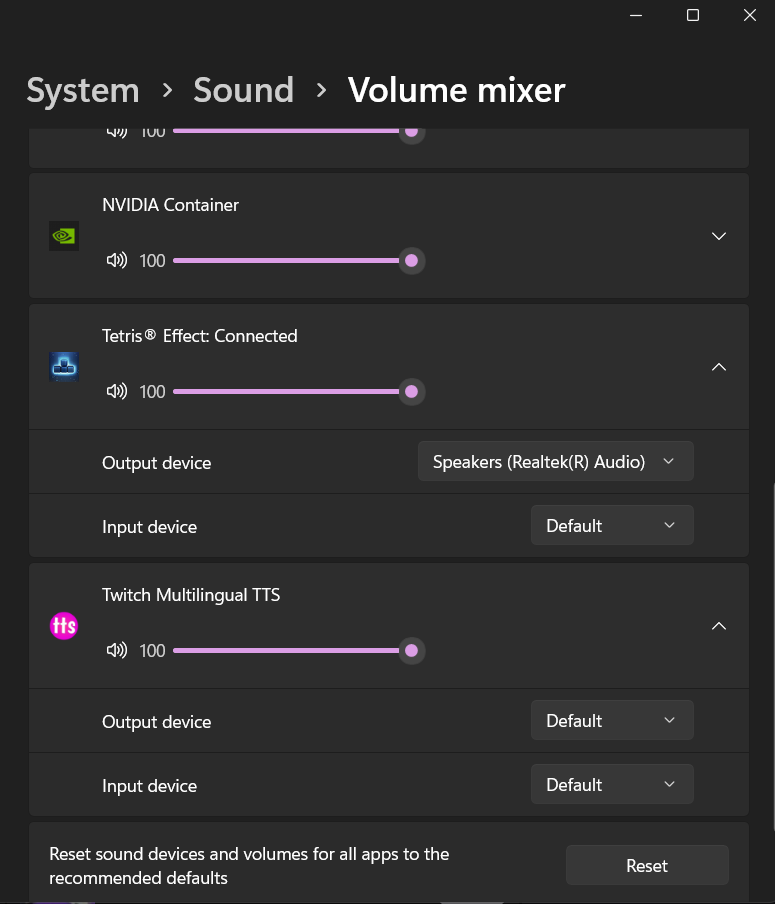Click the Tetris Effect app icon

(64, 367)
